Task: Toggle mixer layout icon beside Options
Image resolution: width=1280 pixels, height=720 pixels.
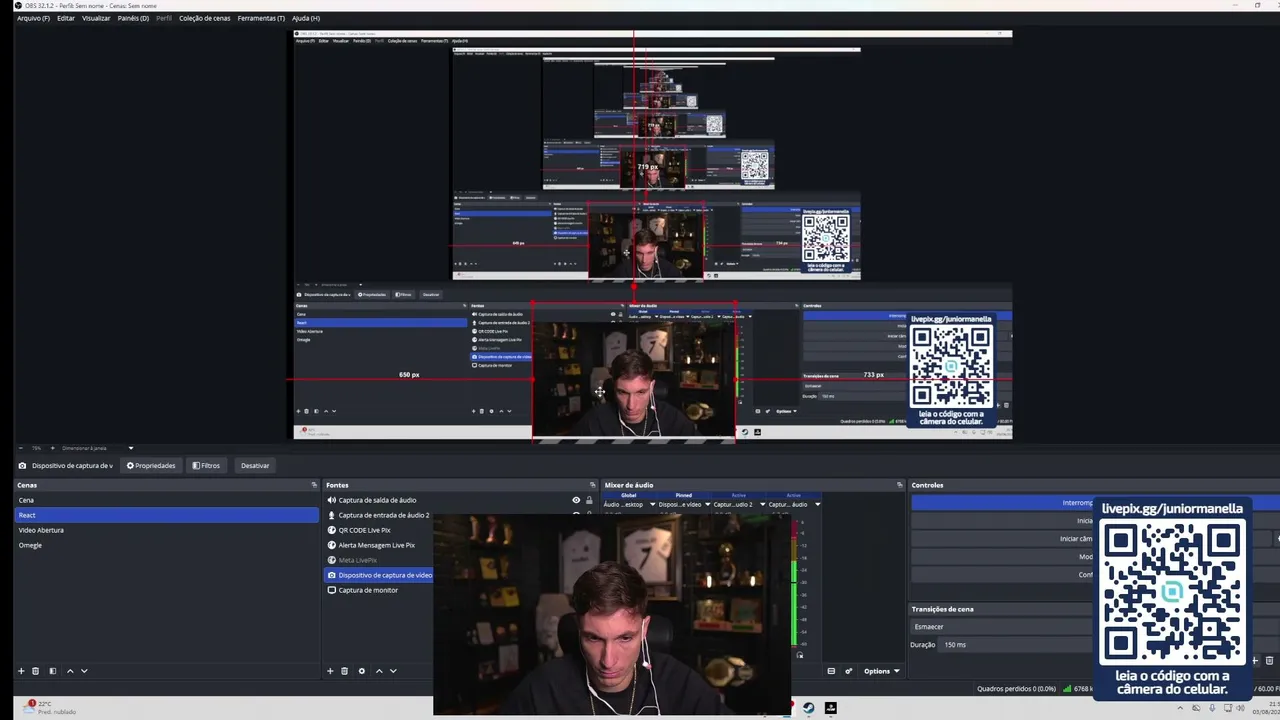Action: click(x=831, y=671)
